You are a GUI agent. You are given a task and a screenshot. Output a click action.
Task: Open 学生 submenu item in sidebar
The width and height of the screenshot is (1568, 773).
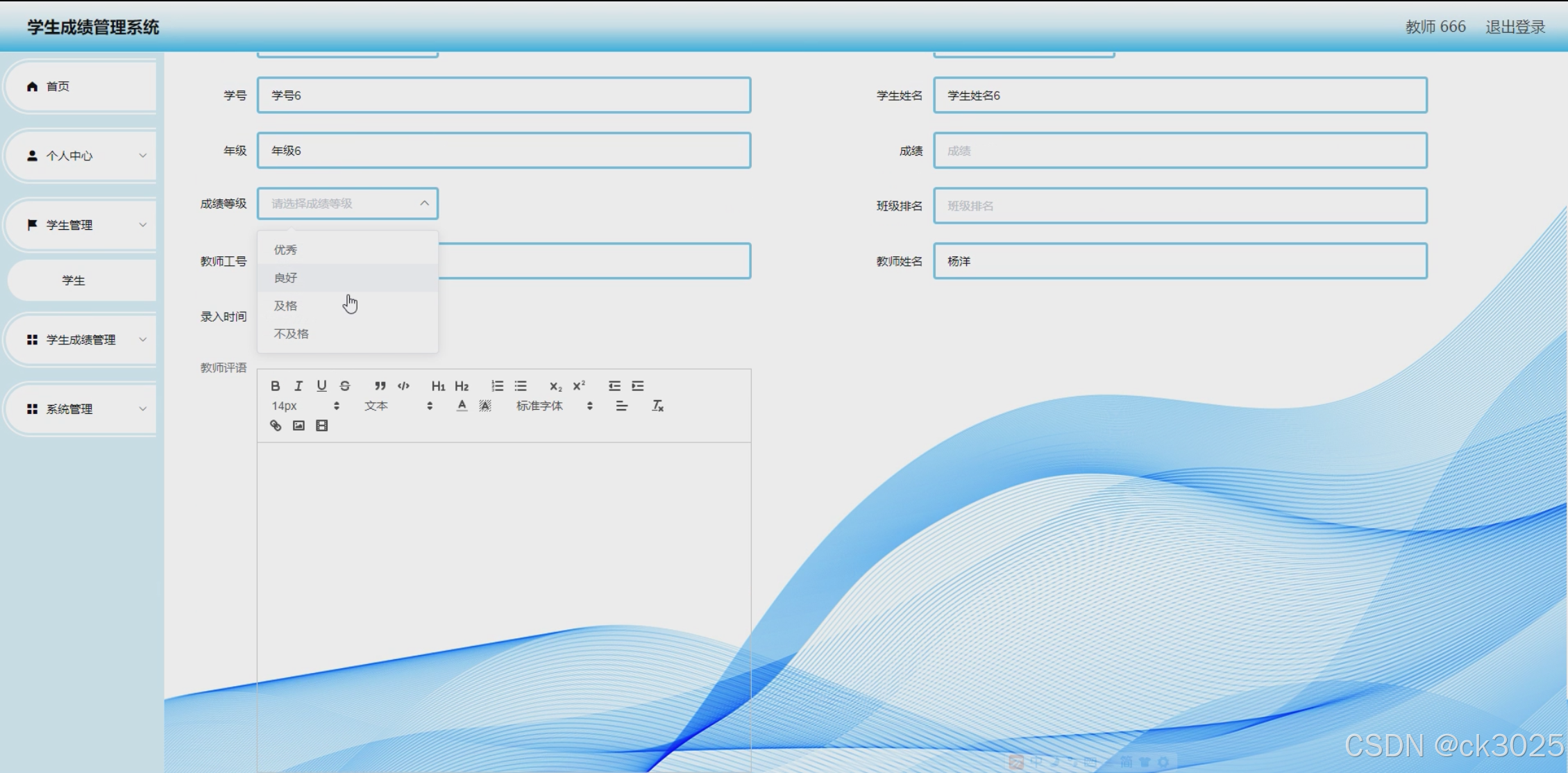(74, 281)
